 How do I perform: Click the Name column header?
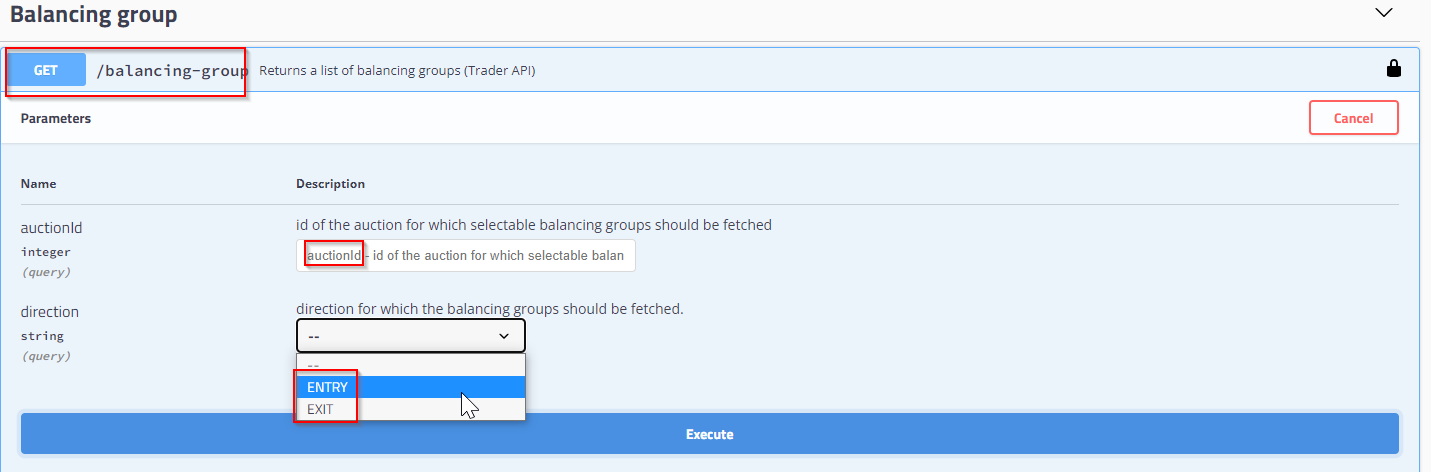click(x=39, y=184)
